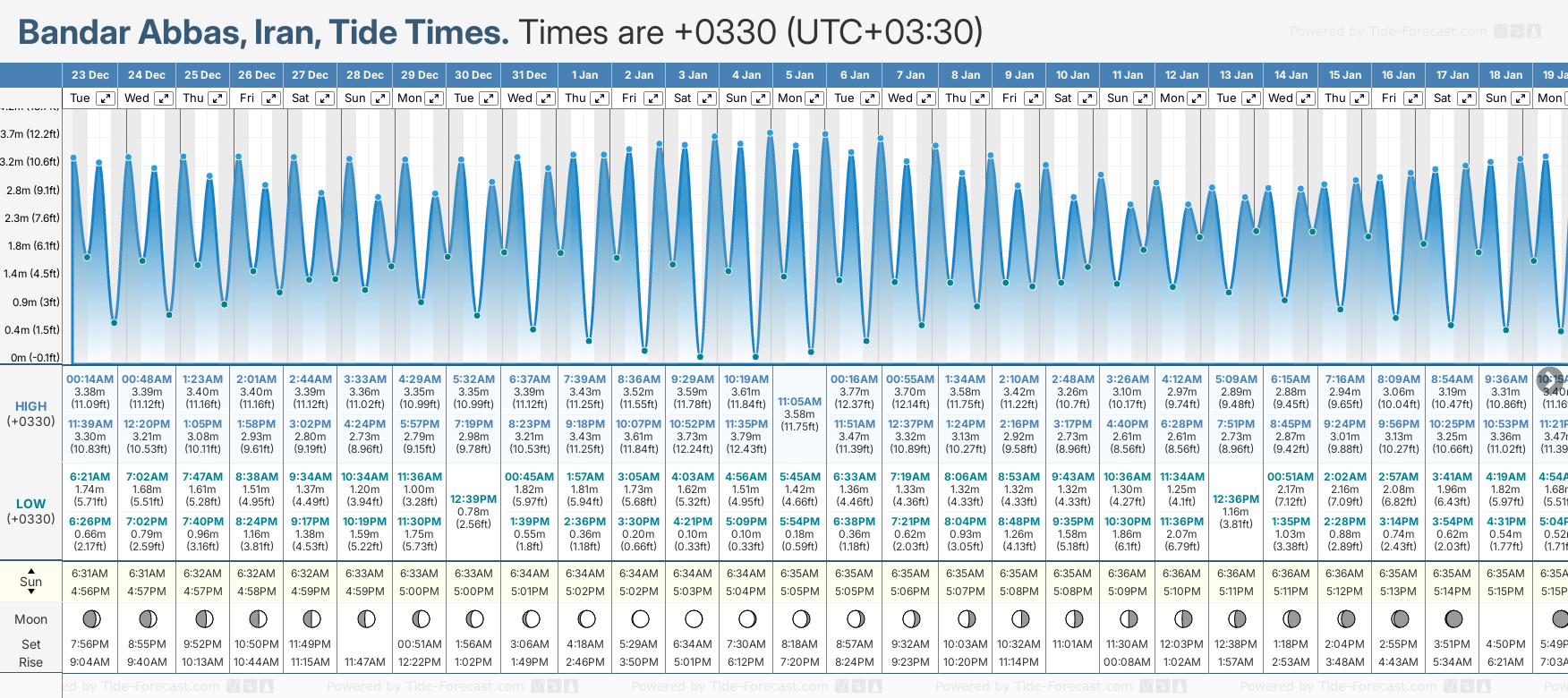Click the 11:05AM high tide on 5 Jan
Image resolution: width=1568 pixels, height=698 pixels.
click(x=799, y=402)
